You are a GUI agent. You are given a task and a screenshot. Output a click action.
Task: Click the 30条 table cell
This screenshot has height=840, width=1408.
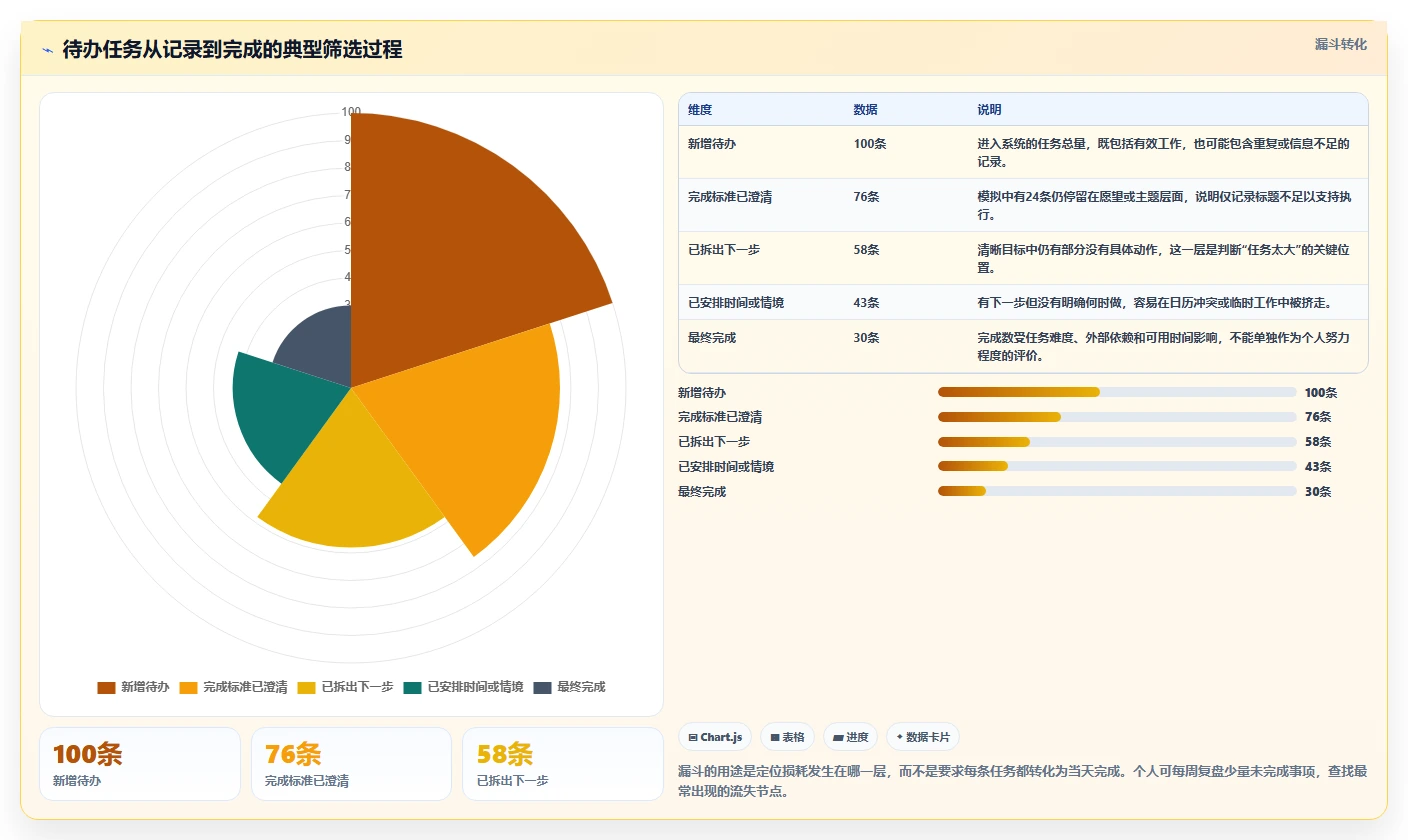click(x=867, y=338)
